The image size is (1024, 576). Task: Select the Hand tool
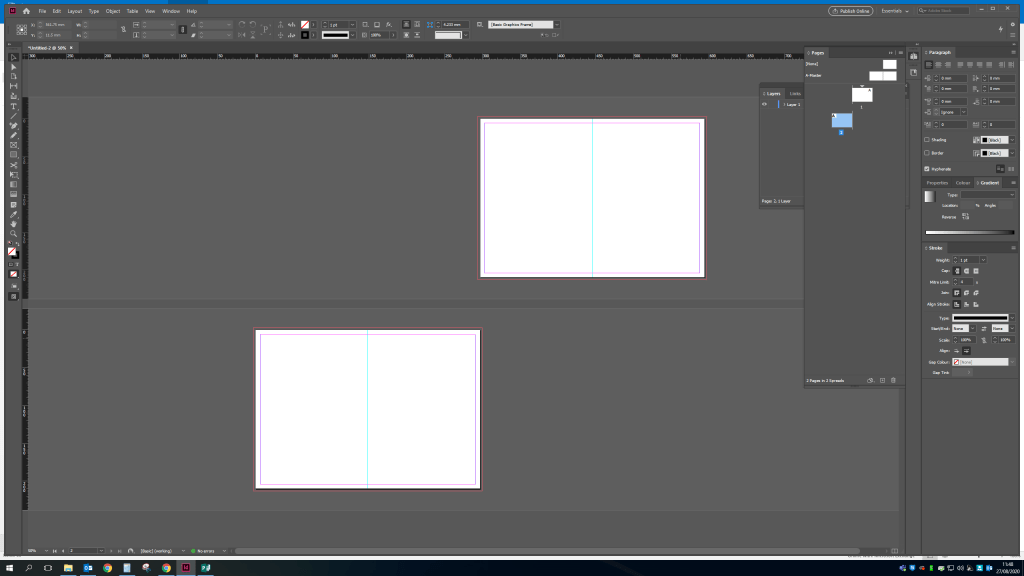click(x=13, y=223)
